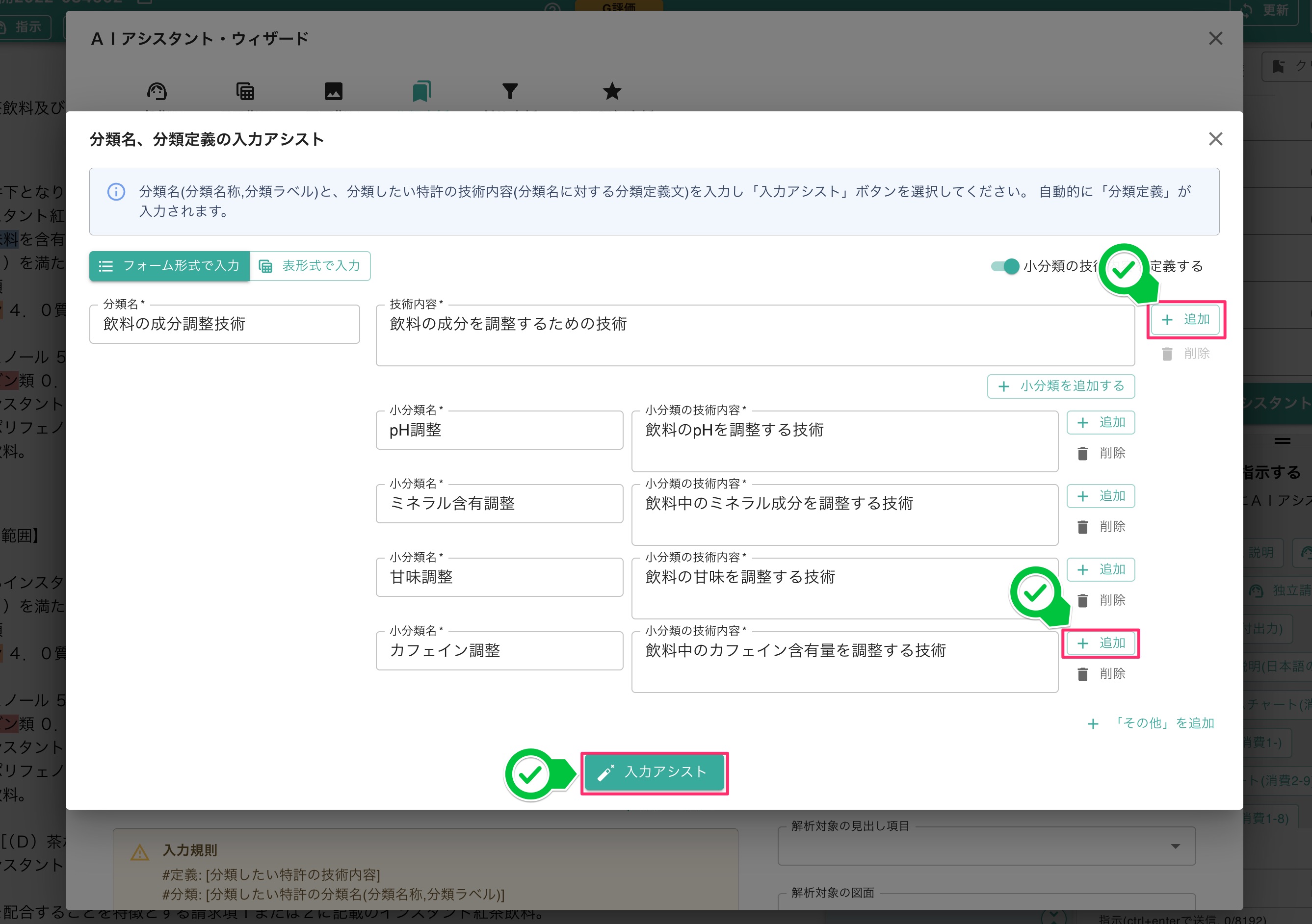Click the 小分類を追加する button
This screenshot has width=1312, height=924.
tap(1061, 386)
